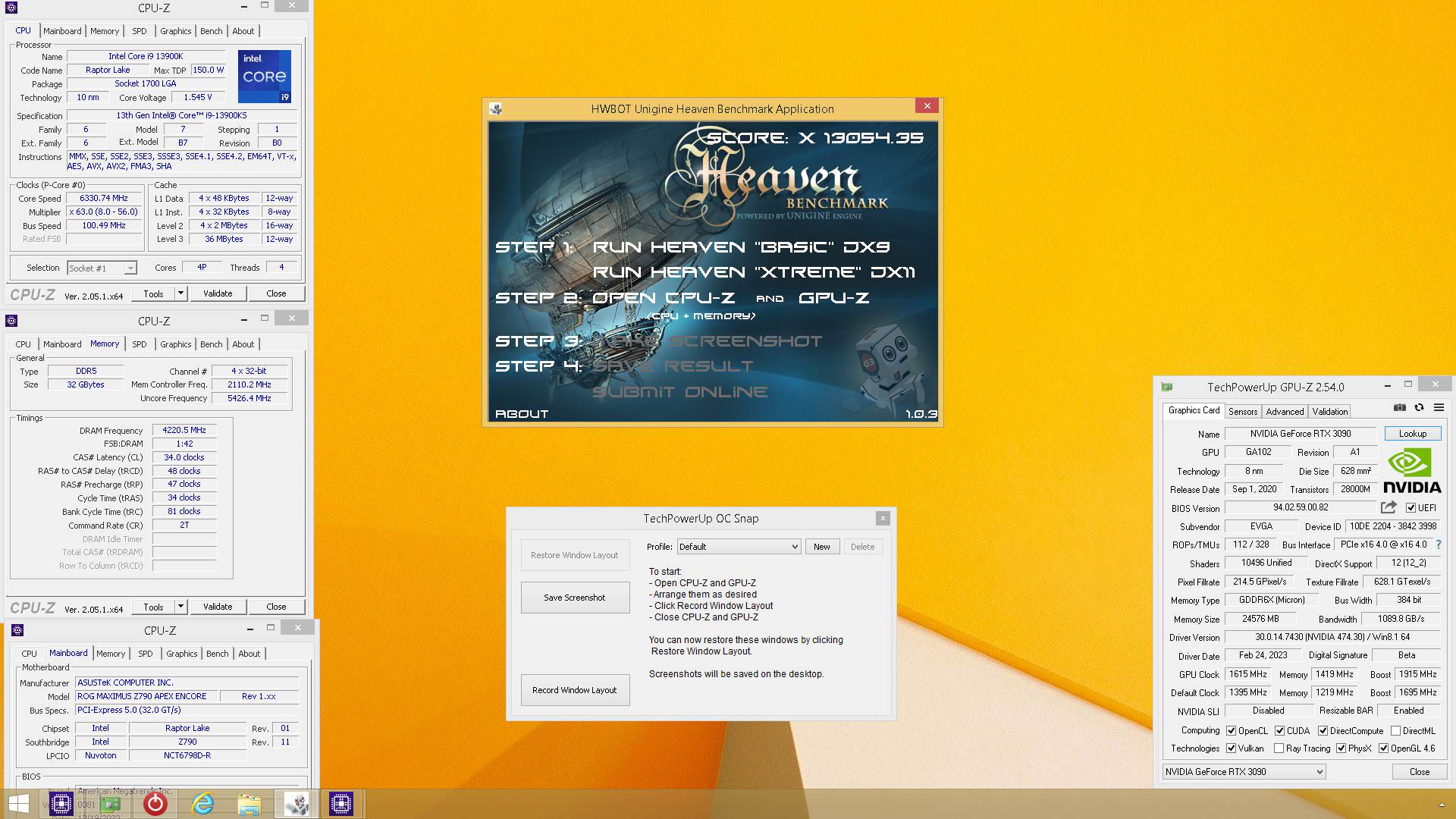Viewport: 1456px width, 819px height.
Task: Open the Graphics tab in the Mainboard CPU-Z window
Action: click(x=181, y=654)
